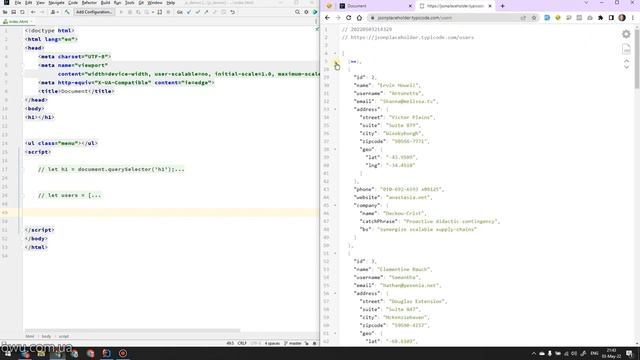Collapse the address of user id 3
This screenshot has height=360, width=640.
336,293
